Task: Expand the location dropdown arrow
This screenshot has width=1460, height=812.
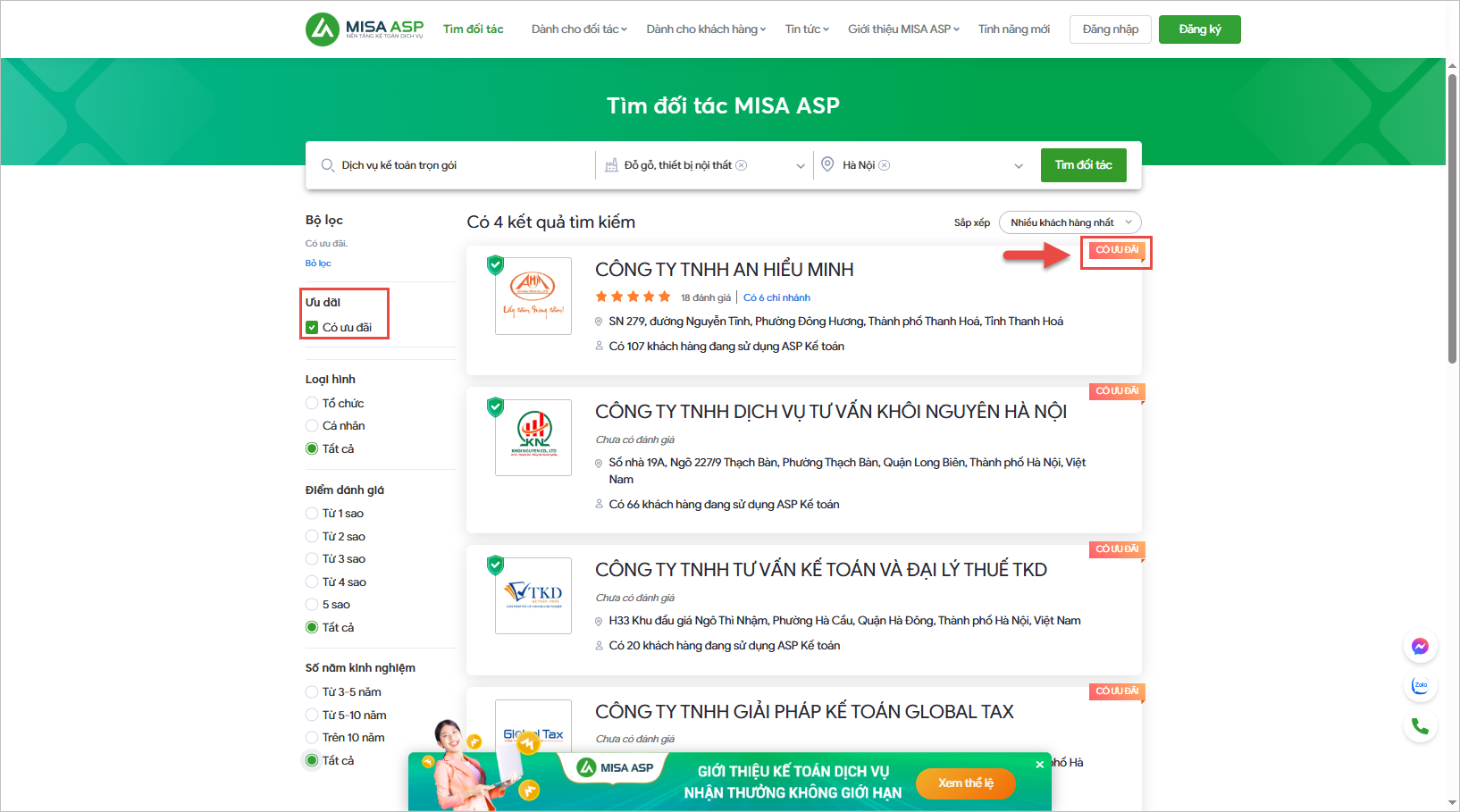Action: [1019, 166]
